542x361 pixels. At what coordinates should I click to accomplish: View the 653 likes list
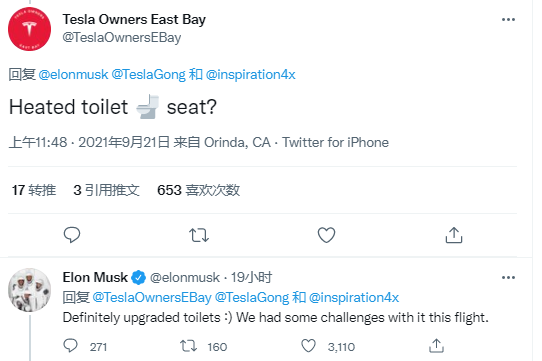(x=198, y=190)
